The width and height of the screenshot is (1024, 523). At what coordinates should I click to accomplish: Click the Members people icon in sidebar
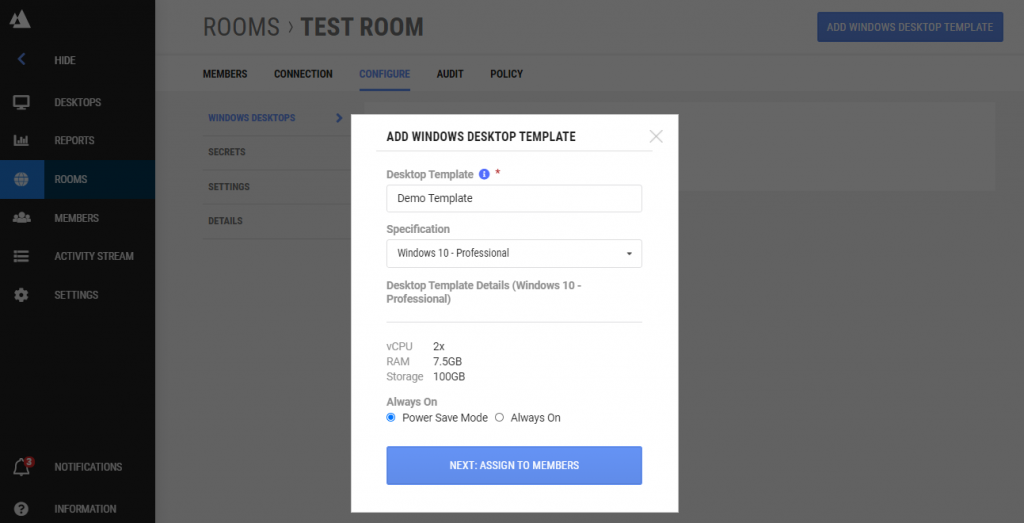click(21, 218)
